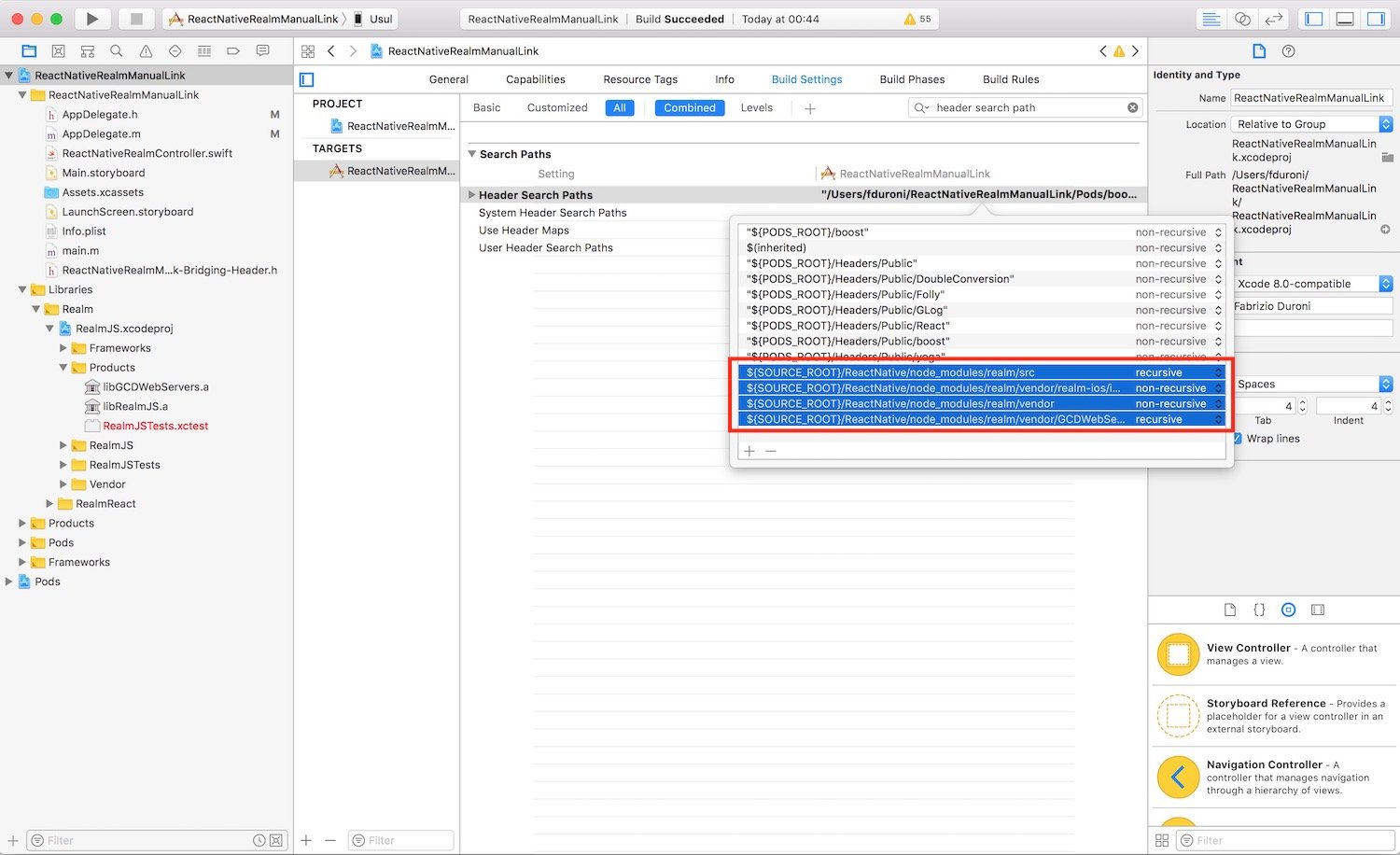Remove the selected header search paths

pos(771,451)
